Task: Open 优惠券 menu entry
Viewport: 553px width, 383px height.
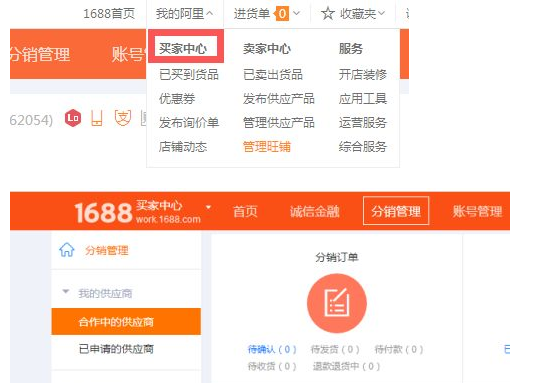Action: tap(177, 98)
